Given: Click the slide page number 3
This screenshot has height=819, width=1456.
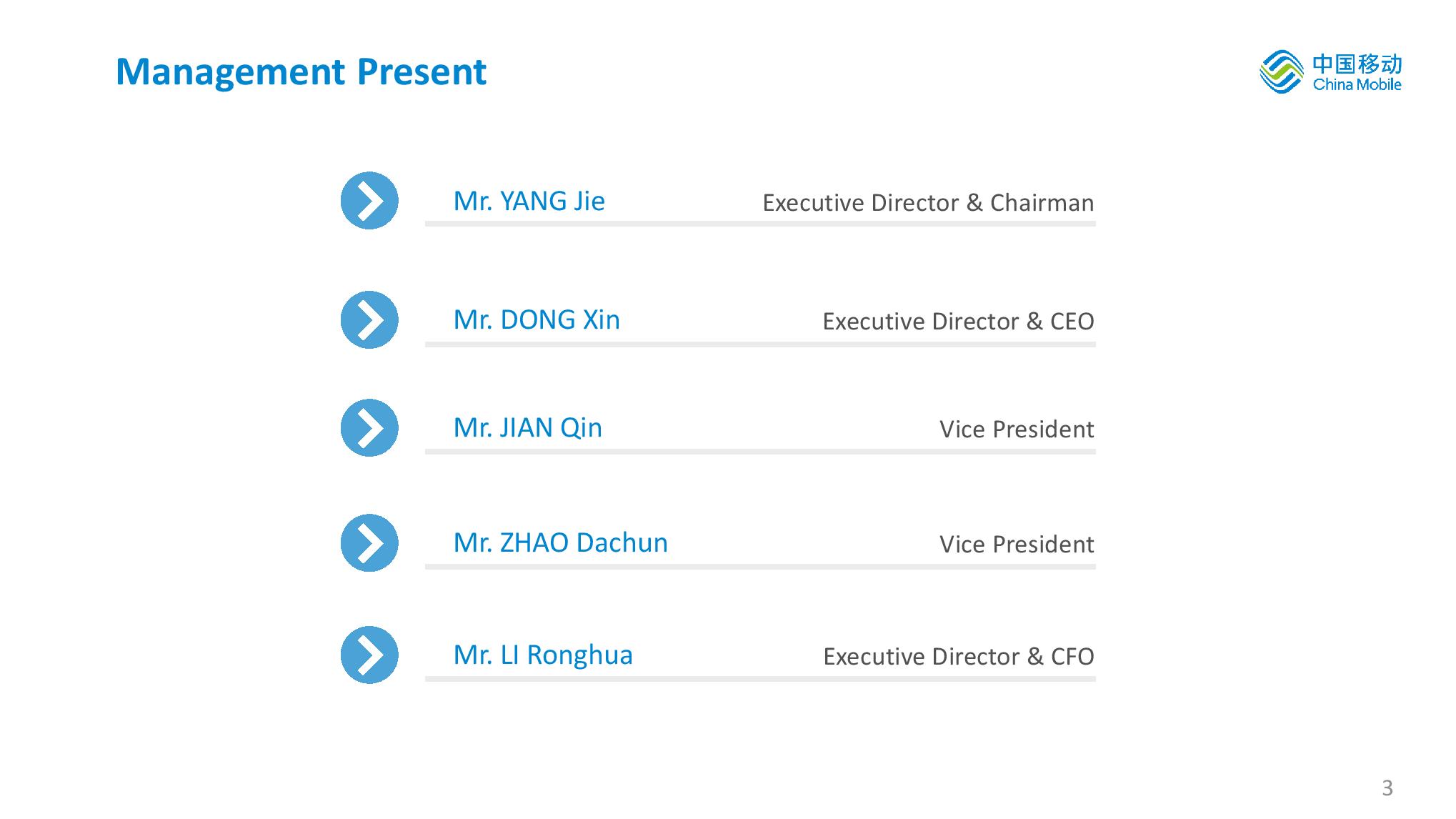Looking at the screenshot, I should click(1387, 788).
